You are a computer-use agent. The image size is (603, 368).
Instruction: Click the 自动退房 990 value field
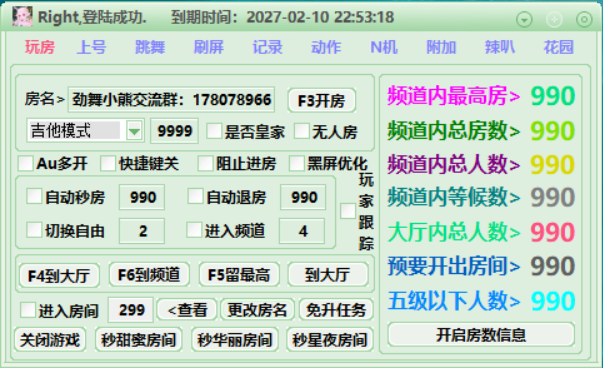pyautogui.click(x=303, y=197)
